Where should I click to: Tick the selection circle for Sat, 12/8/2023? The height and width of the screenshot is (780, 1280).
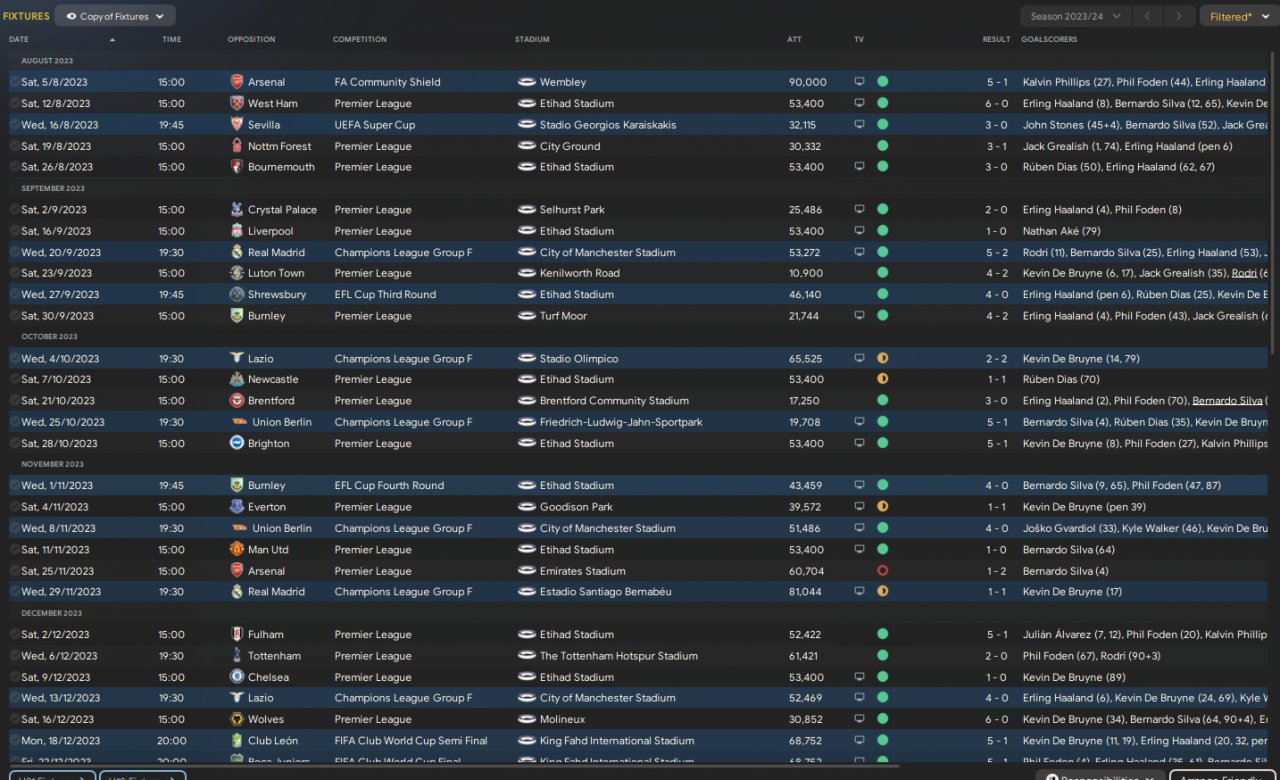pos(14,103)
